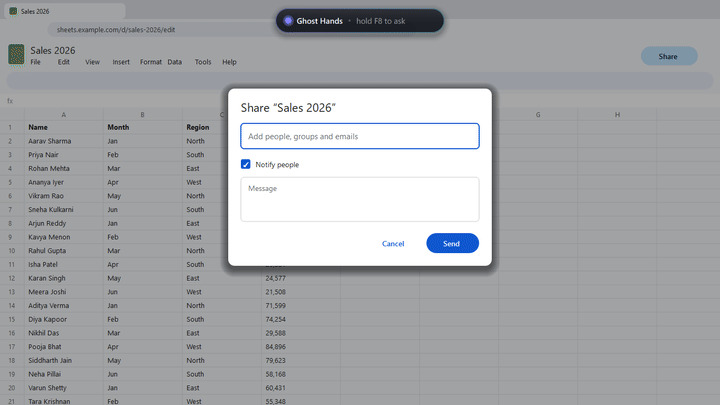Open the Data menu
This screenshot has height=405, width=720.
(174, 62)
